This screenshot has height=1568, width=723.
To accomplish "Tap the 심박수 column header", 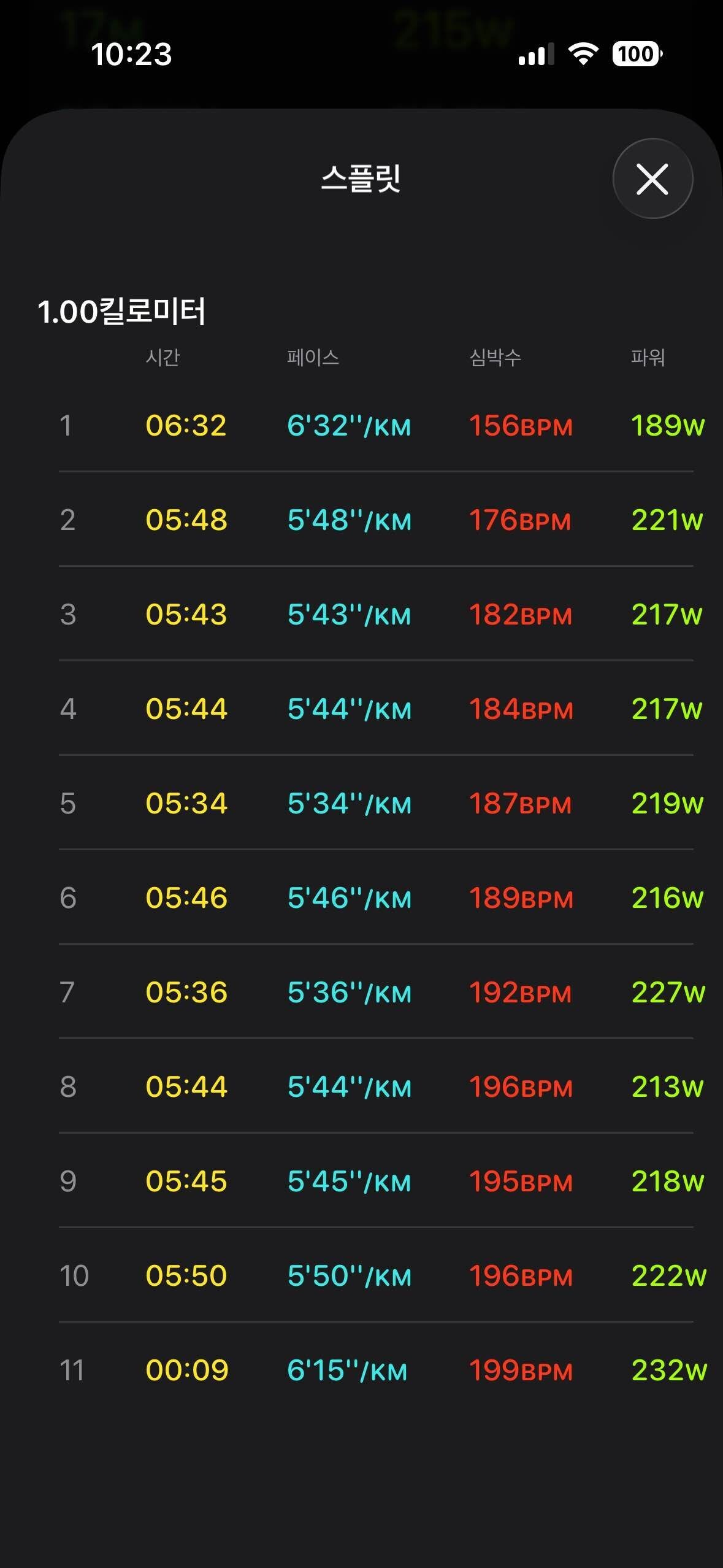I will point(495,357).
